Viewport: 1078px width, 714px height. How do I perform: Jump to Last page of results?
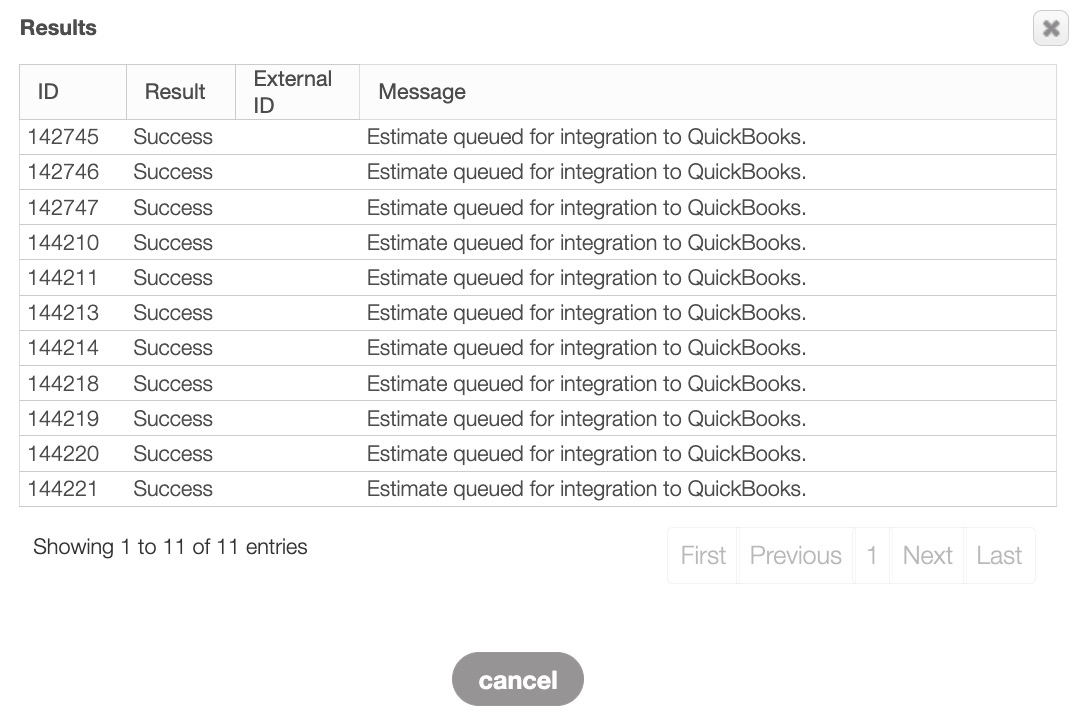coord(999,555)
